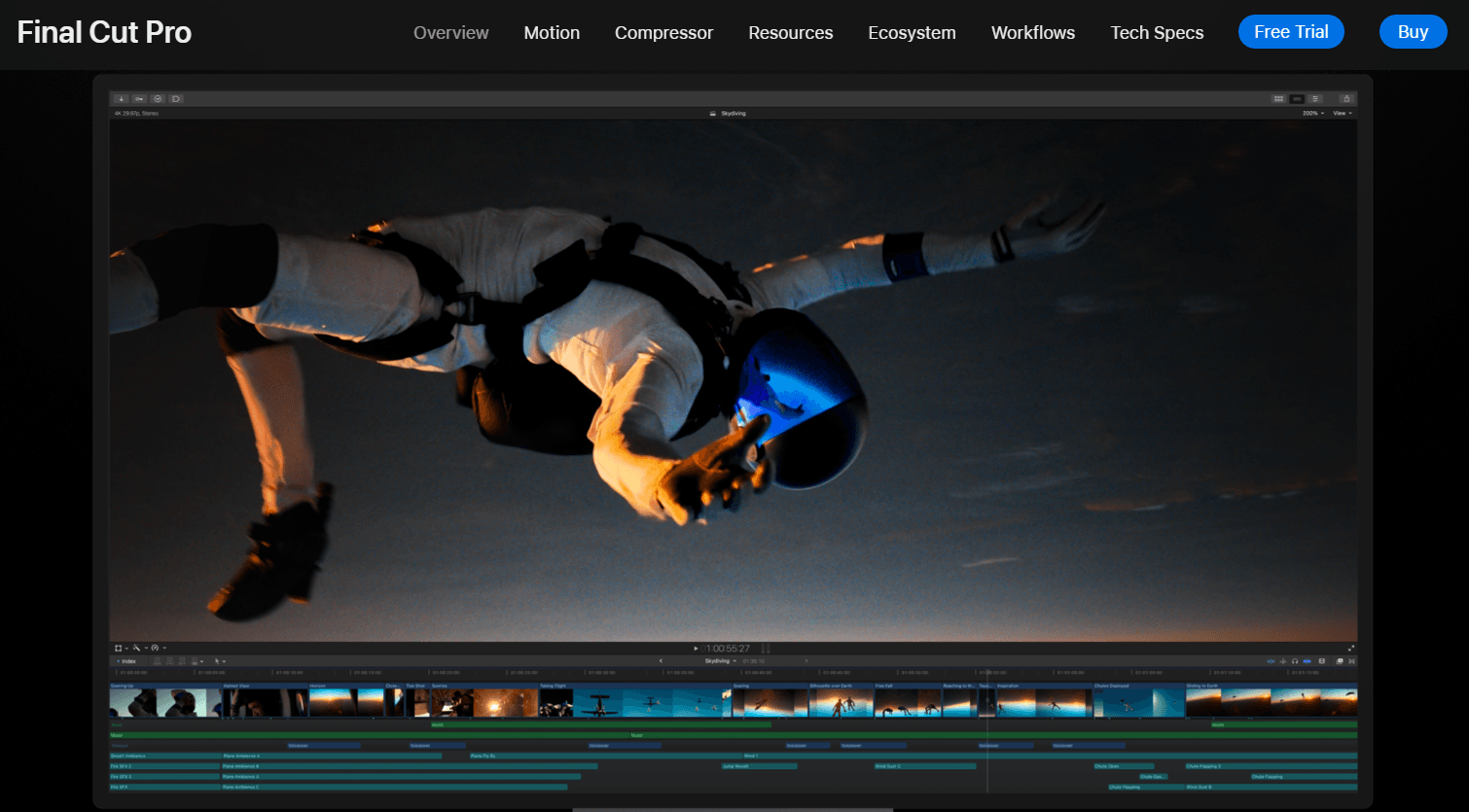Open the Skydiving project dropdown above timeline
Viewport: 1469px width, 812px height.
721,661
